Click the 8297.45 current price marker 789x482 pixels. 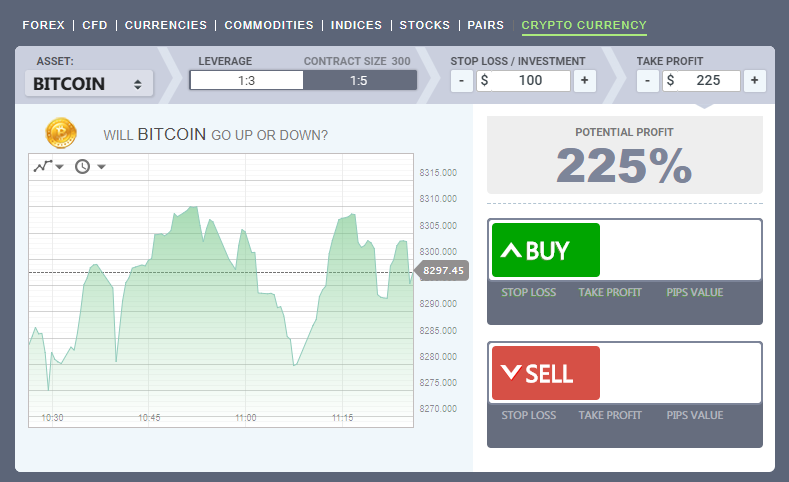pyautogui.click(x=442, y=271)
